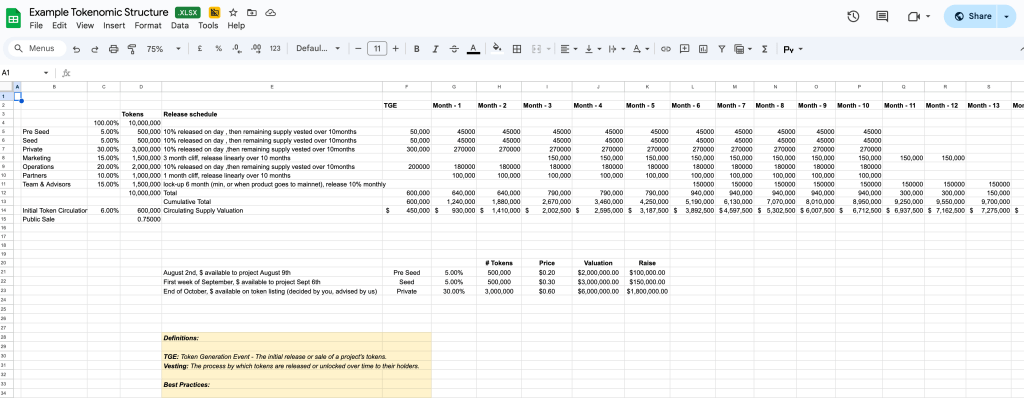Undo the last action
The height and width of the screenshot is (398, 1024).
76,48
